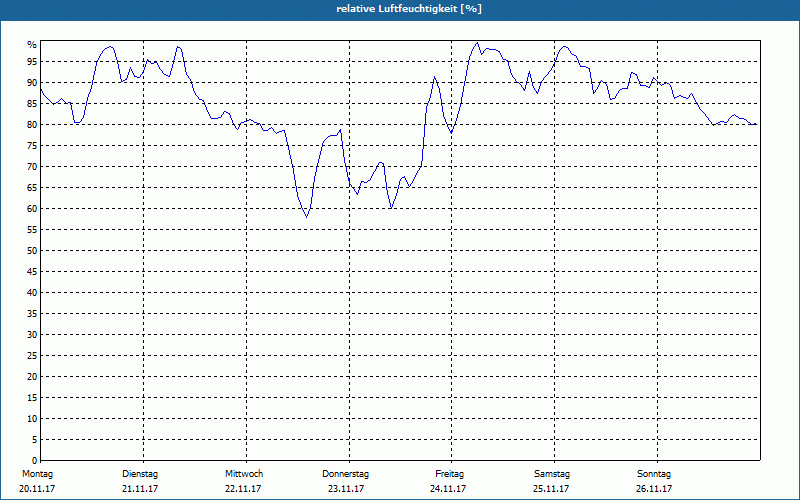Click y-axis value 30
Viewport: 800px width, 500px height.
(32, 335)
